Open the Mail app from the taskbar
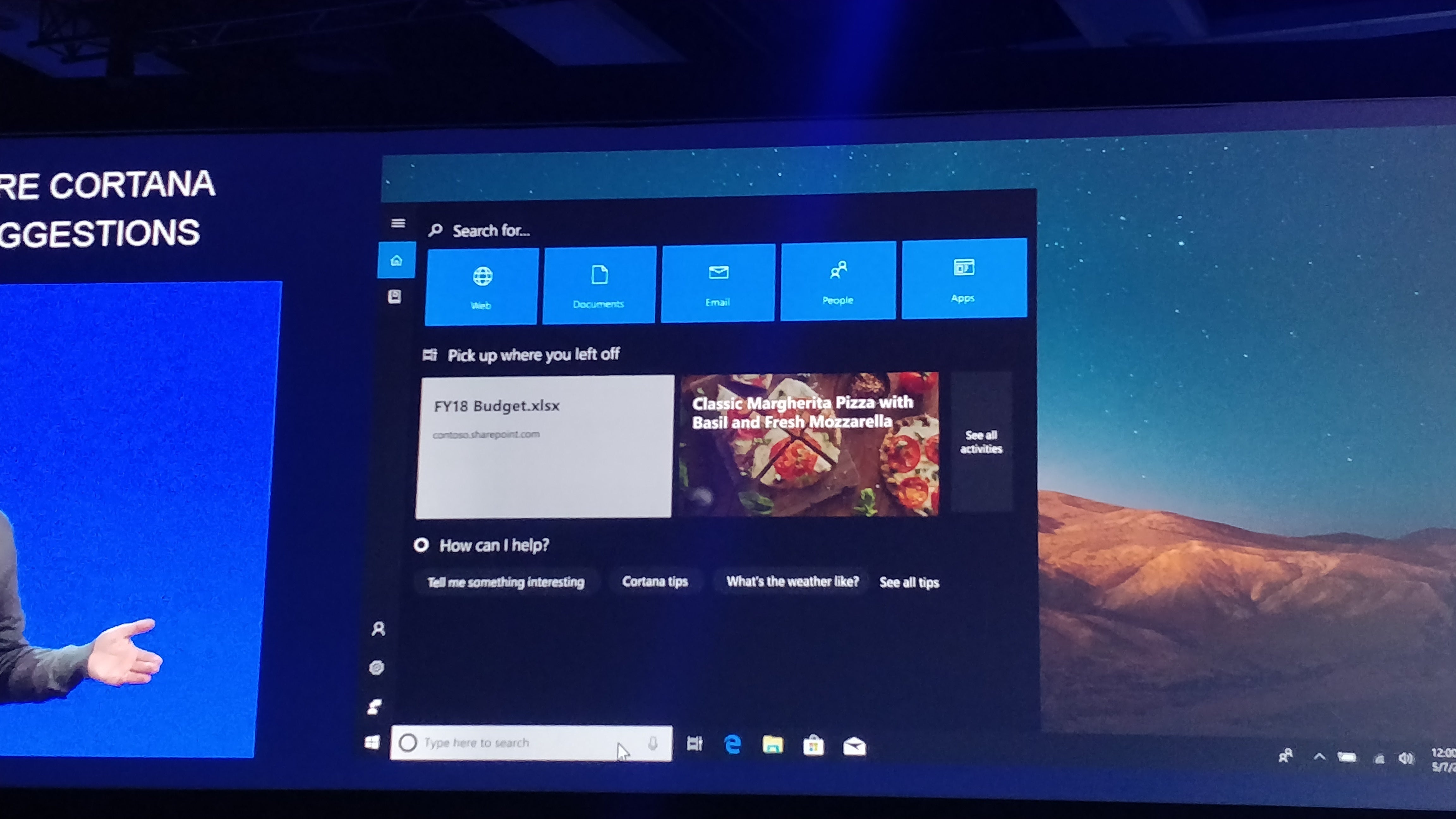The width and height of the screenshot is (1456, 819). pyautogui.click(x=854, y=747)
